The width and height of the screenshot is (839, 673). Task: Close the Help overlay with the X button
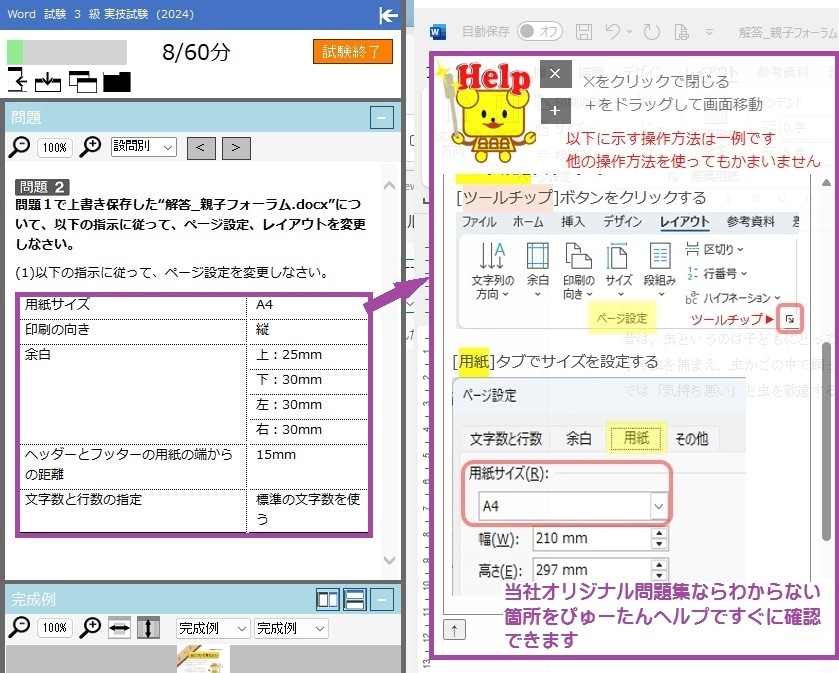pos(555,74)
